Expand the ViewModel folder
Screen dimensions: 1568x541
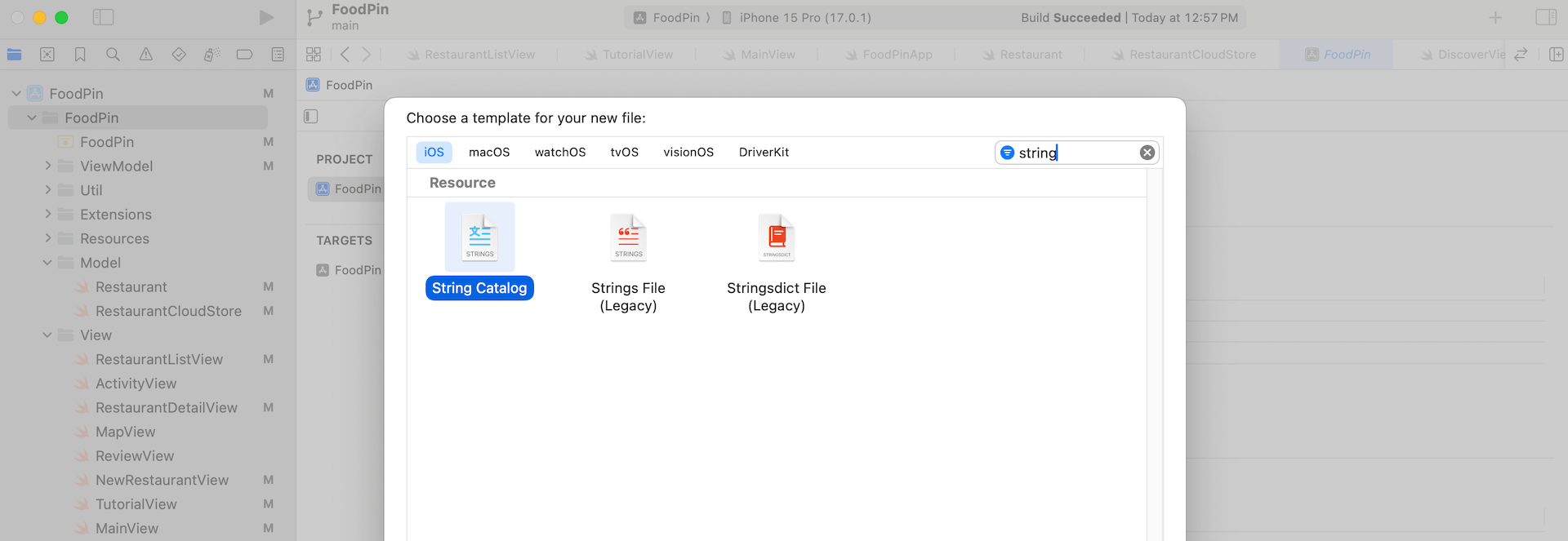point(47,166)
